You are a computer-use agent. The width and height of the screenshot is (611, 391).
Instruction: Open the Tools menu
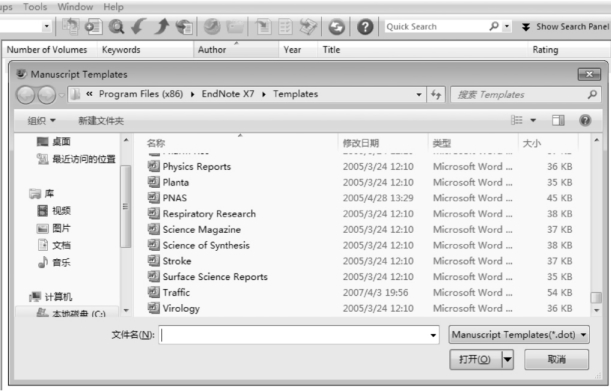[35, 7]
